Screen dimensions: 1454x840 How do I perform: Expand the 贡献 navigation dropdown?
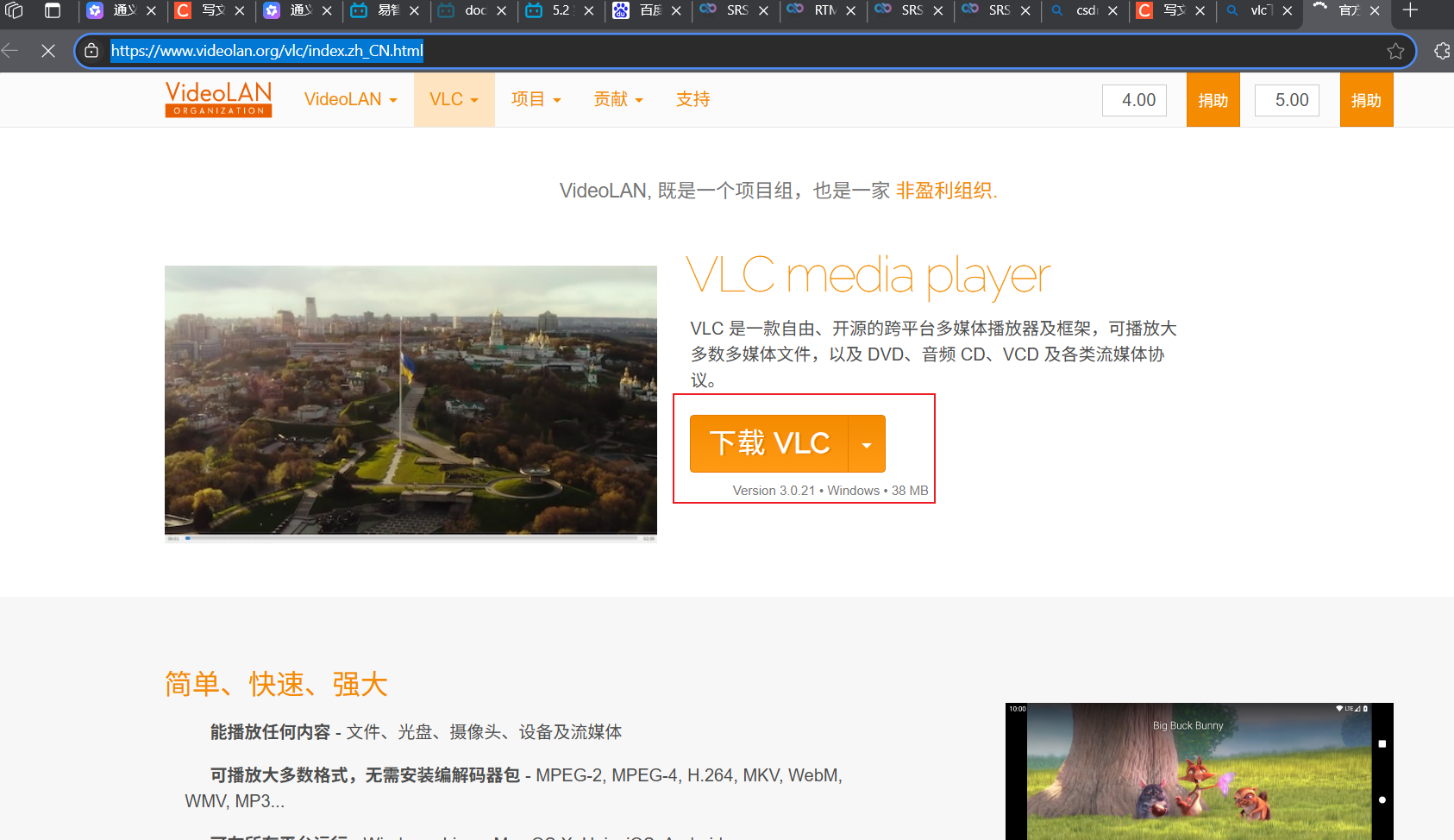[x=618, y=99]
